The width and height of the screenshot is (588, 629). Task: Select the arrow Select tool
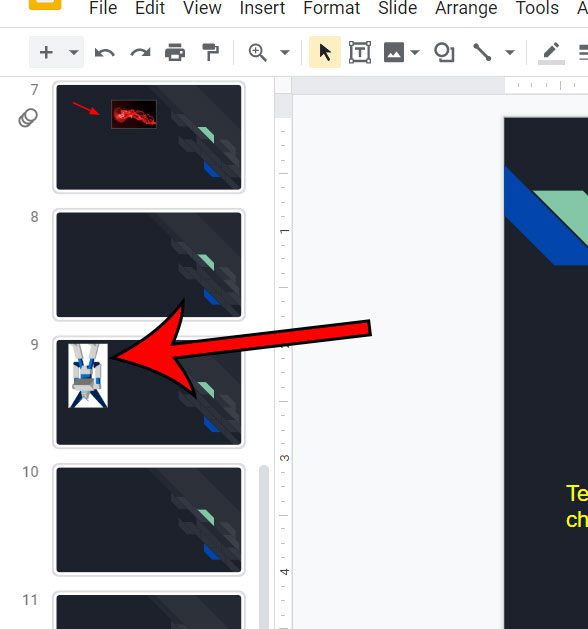[x=325, y=52]
